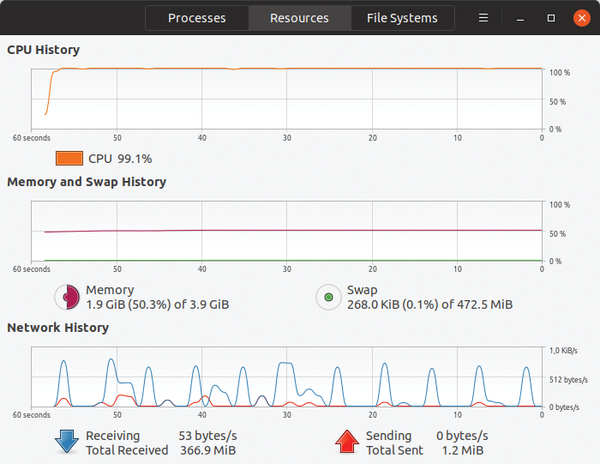600x464 pixels.
Task: Open the File Systems tab
Action: pos(402,18)
